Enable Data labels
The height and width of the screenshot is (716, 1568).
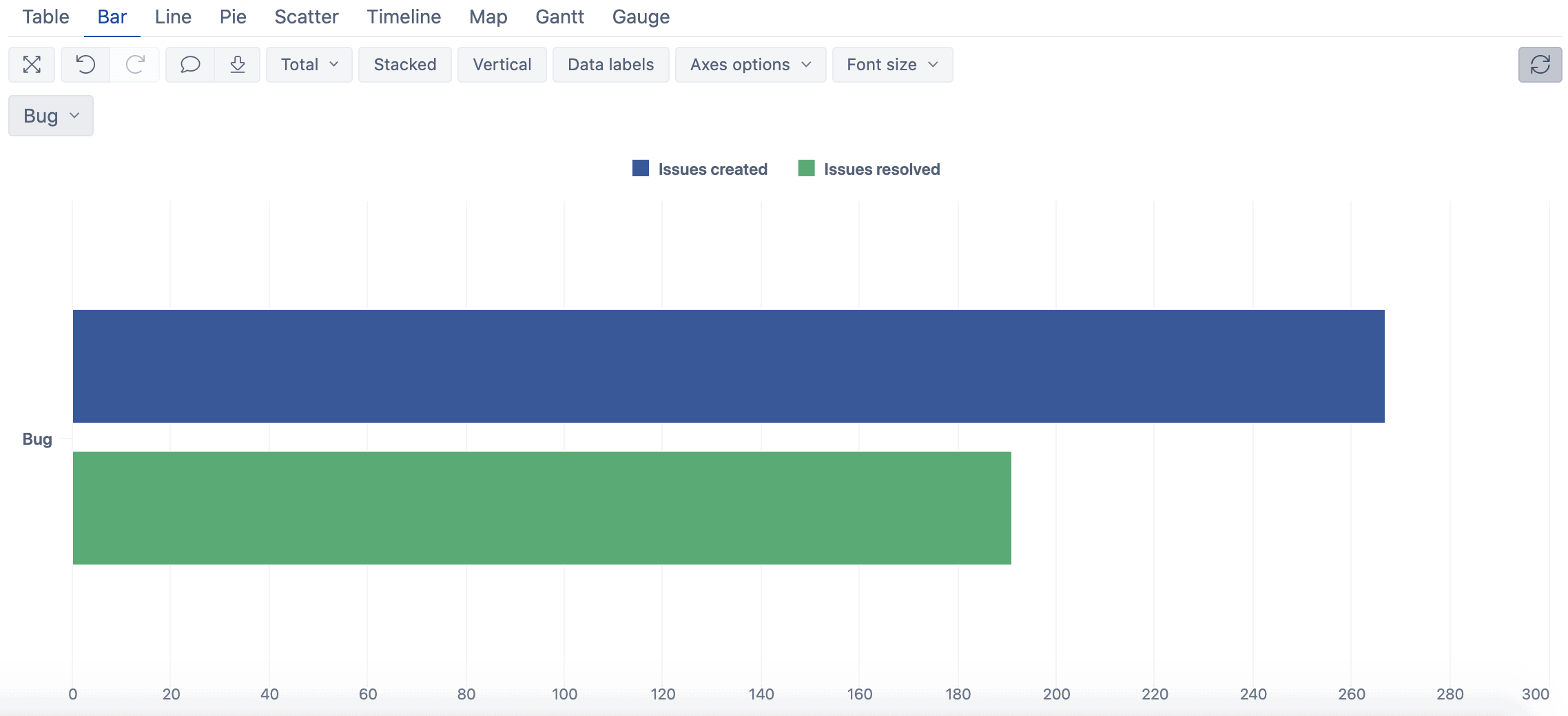click(x=610, y=64)
